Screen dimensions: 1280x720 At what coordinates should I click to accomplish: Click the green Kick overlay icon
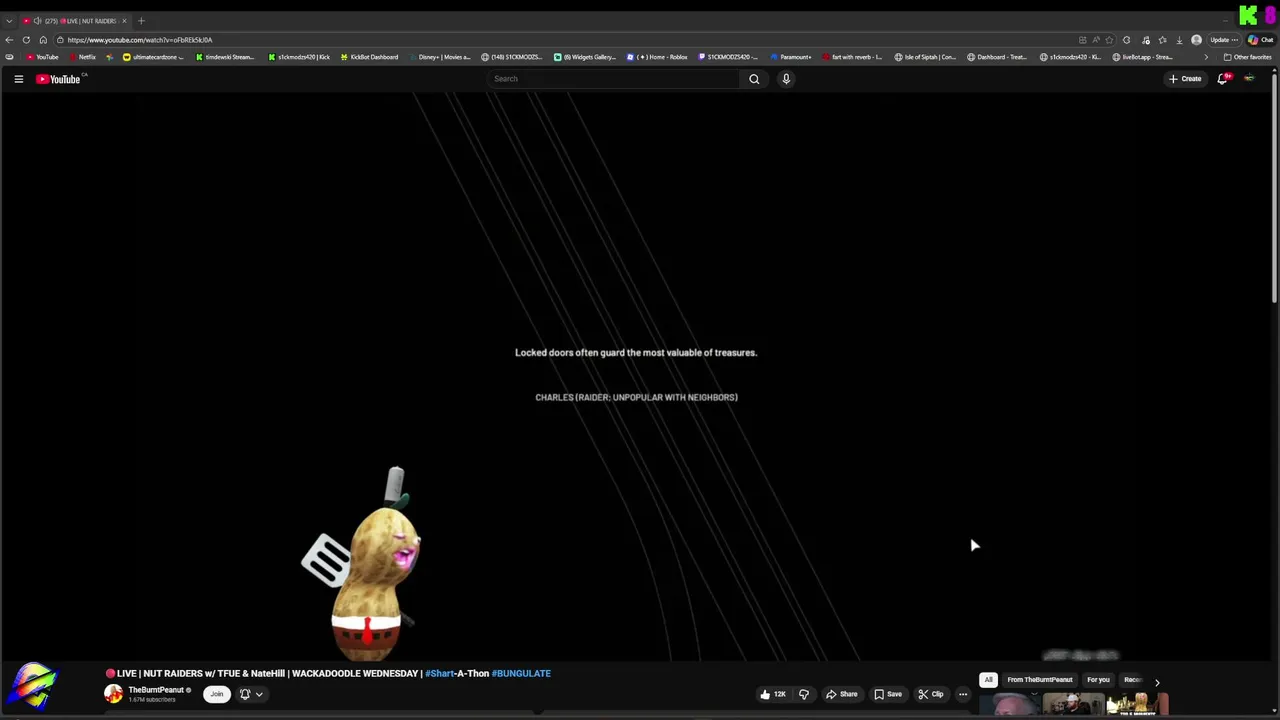(x=1248, y=15)
